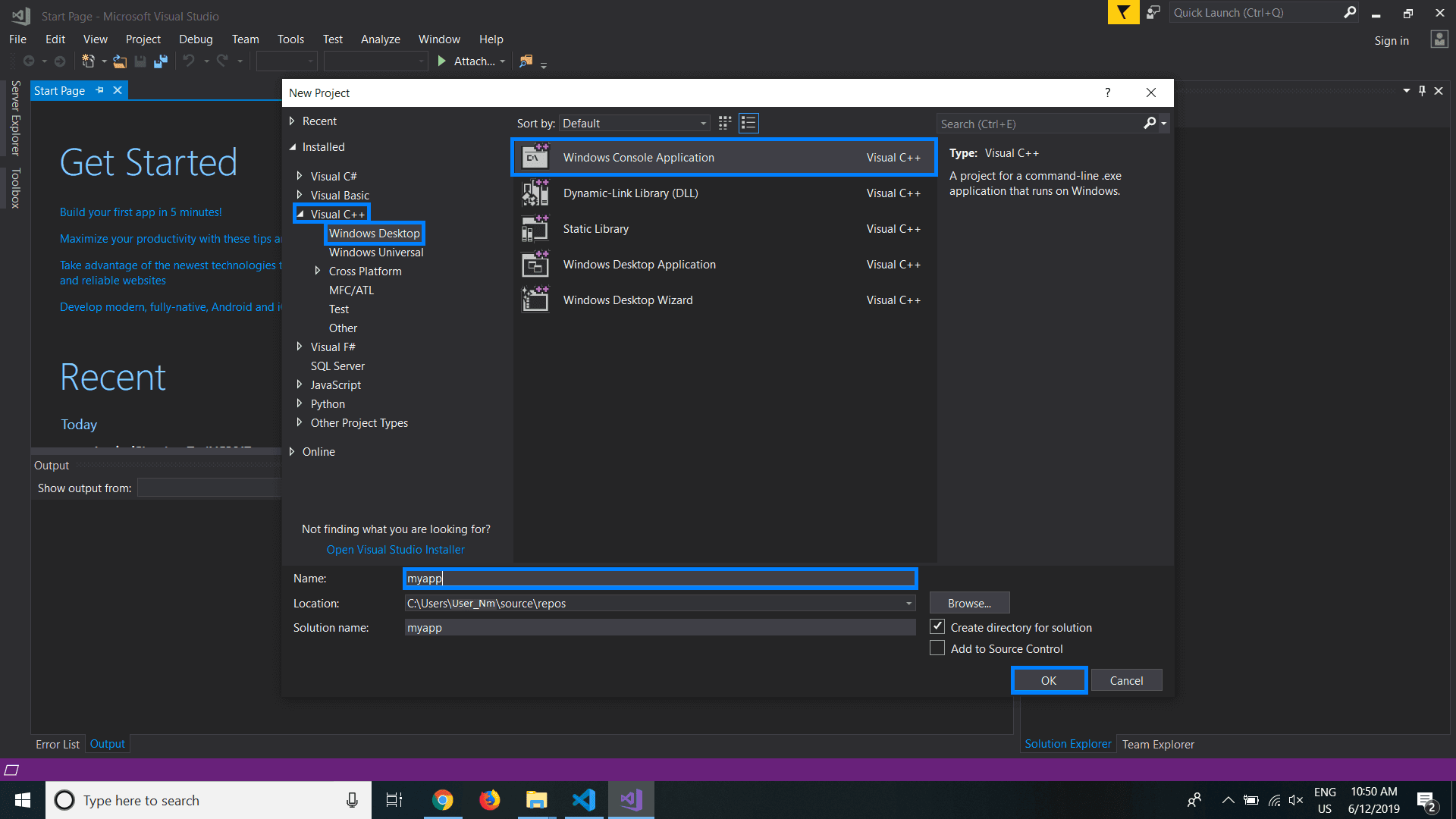Uncheck Create directory for solution
Screen dimensions: 1456x819
938,627
